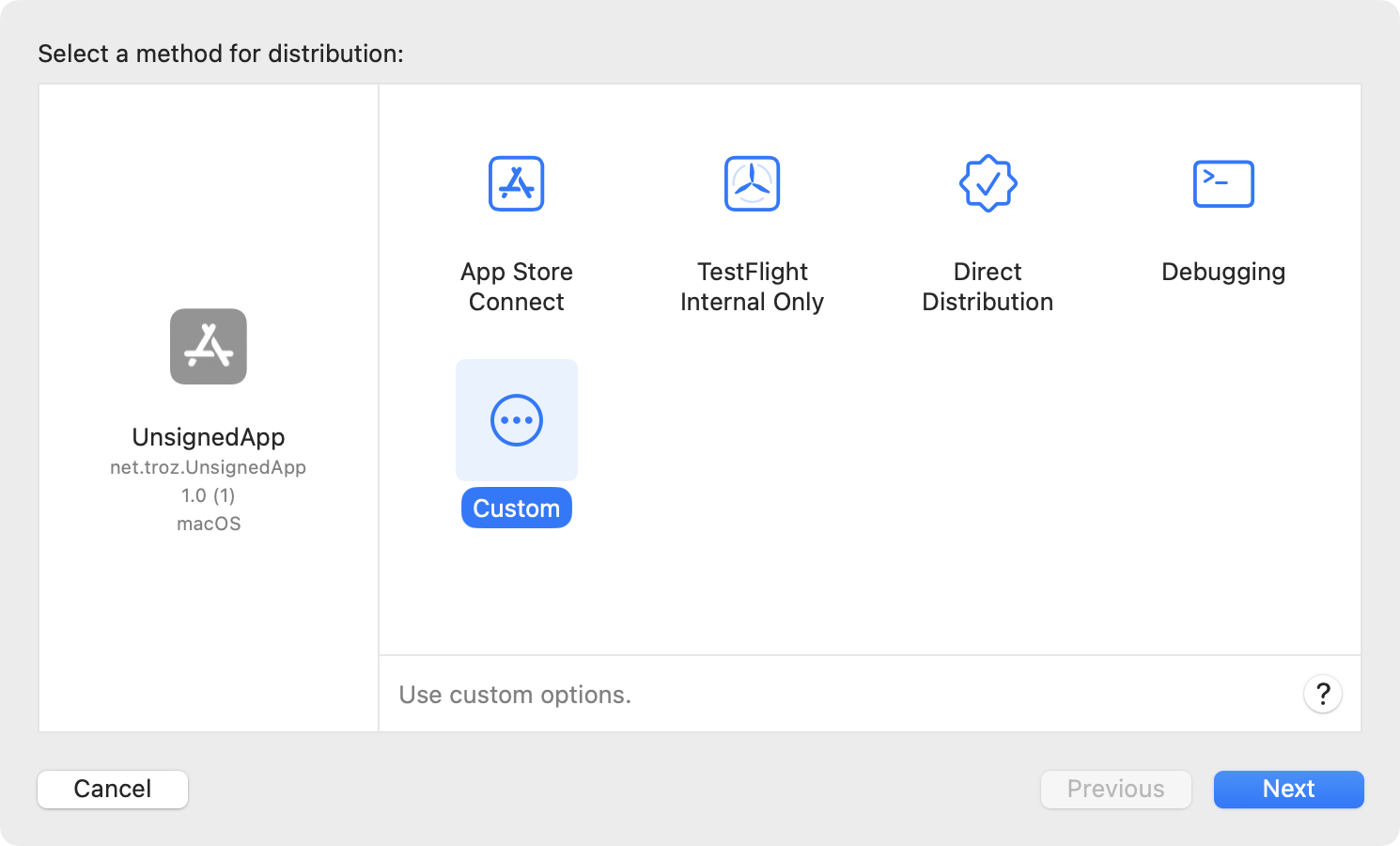Click the Use custom options description text
The width and height of the screenshot is (1400, 846).
tap(514, 695)
